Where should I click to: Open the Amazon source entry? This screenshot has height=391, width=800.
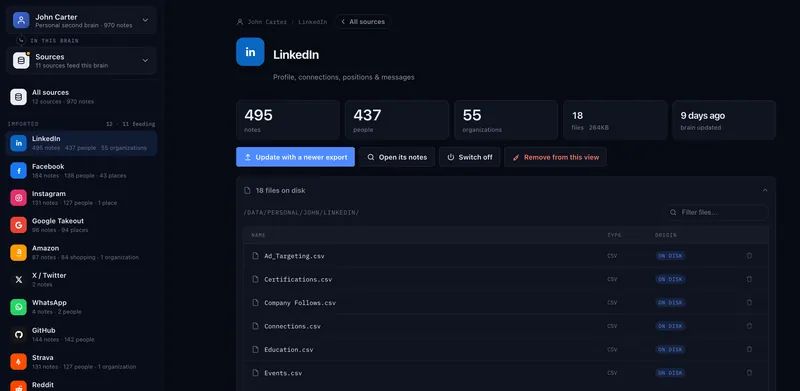[x=82, y=252]
